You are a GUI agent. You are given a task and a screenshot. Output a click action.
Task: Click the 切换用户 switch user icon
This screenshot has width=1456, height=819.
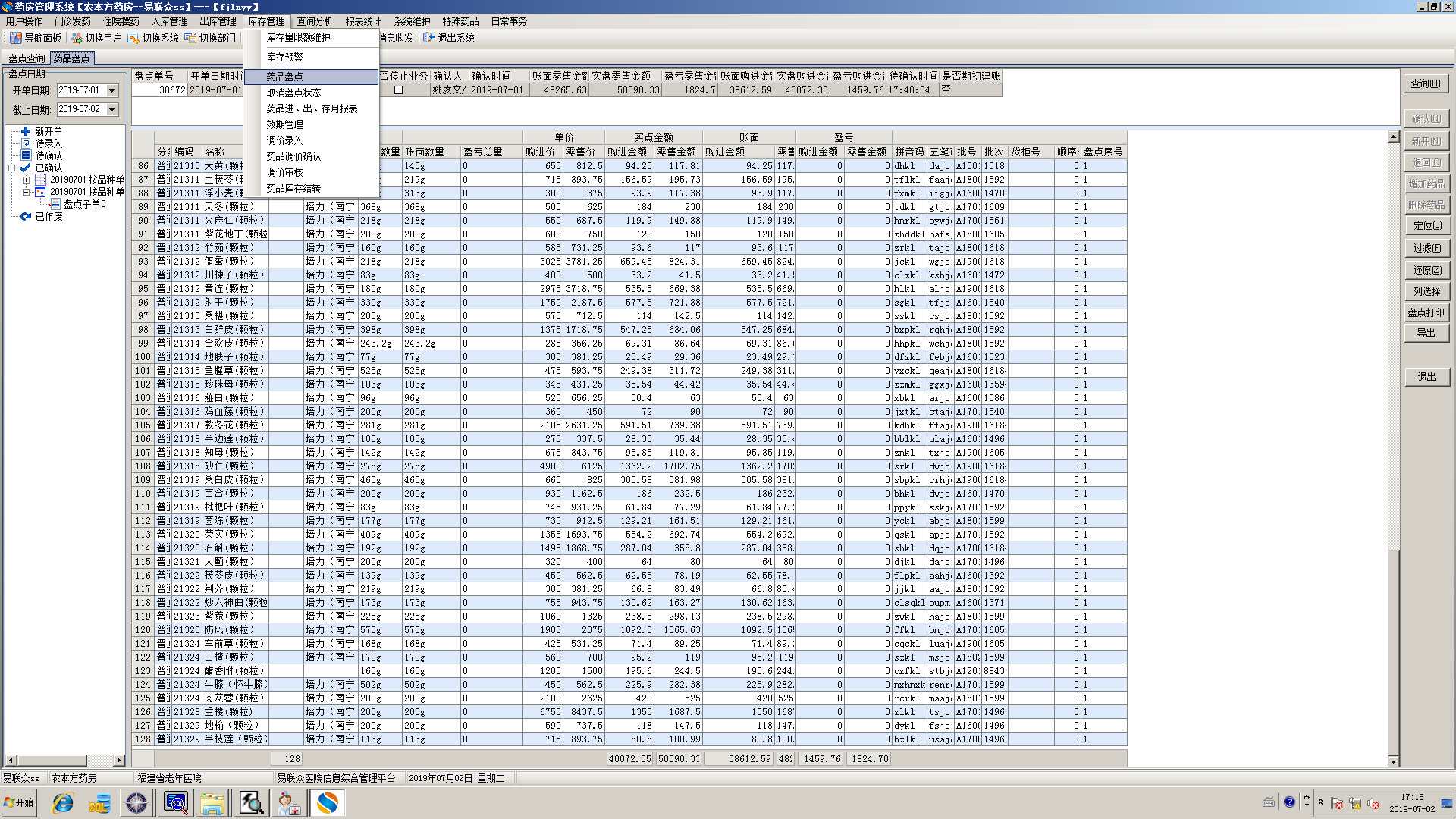pyautogui.click(x=77, y=38)
